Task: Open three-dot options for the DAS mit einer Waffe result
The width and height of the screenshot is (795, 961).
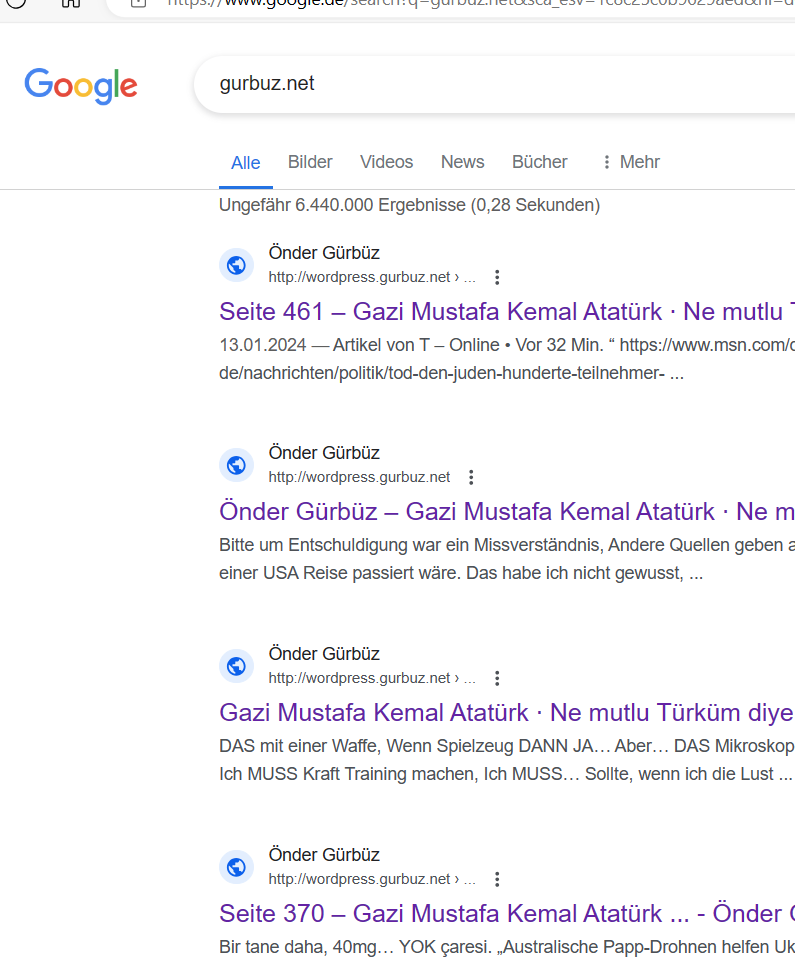Action: click(x=497, y=678)
